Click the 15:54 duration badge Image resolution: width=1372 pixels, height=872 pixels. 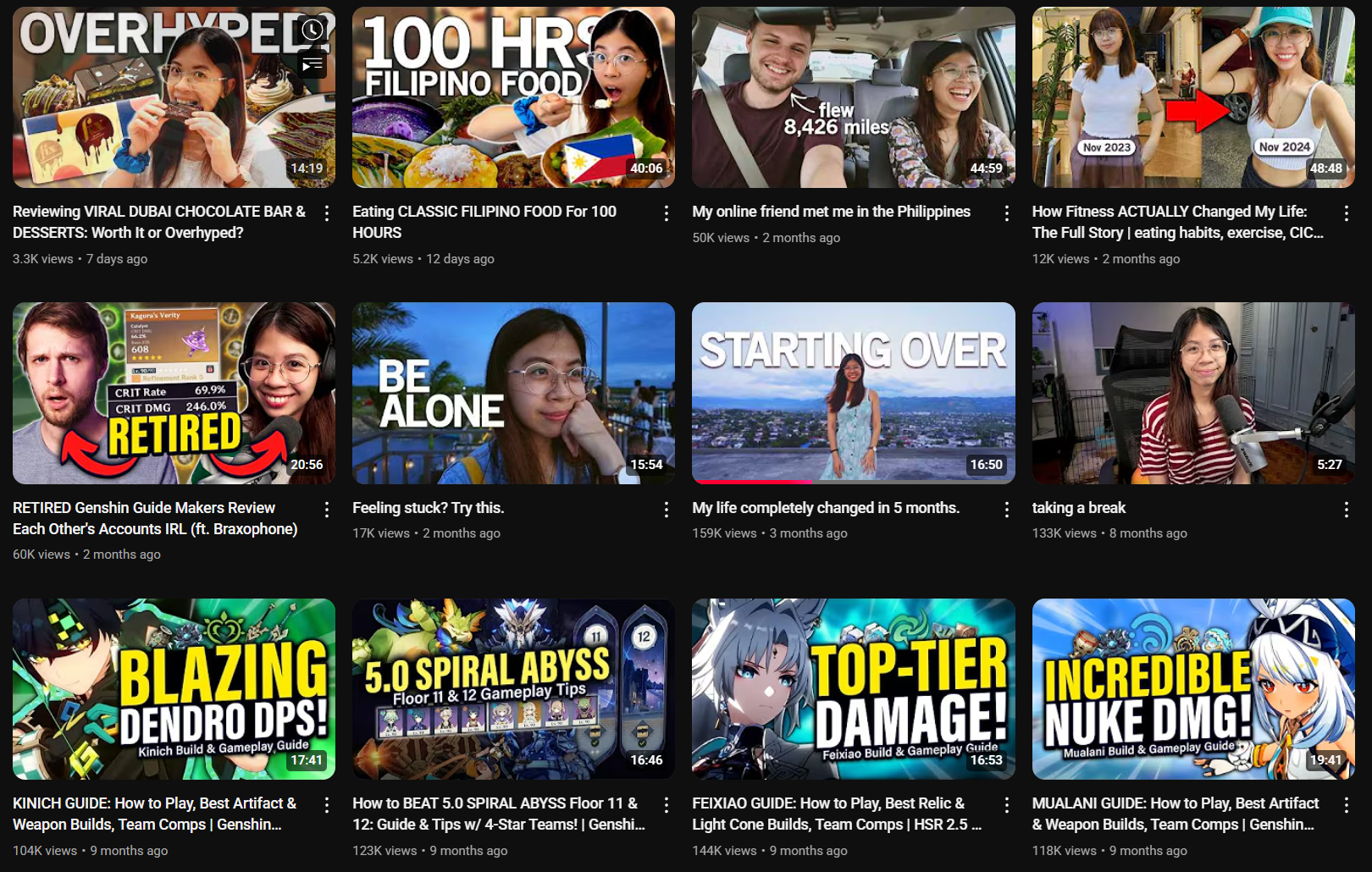pos(646,465)
